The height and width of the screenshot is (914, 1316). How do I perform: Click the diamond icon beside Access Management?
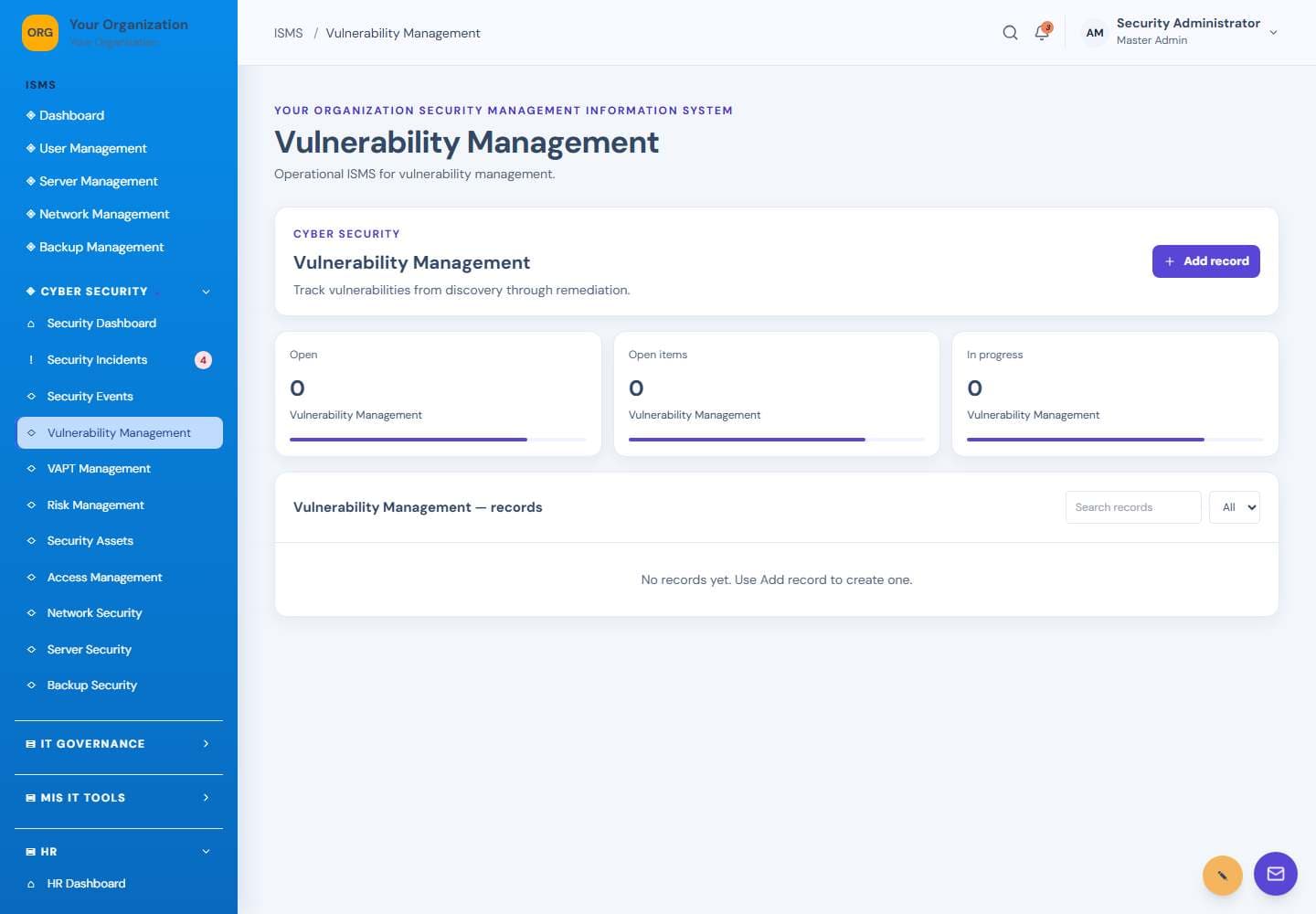(x=31, y=578)
